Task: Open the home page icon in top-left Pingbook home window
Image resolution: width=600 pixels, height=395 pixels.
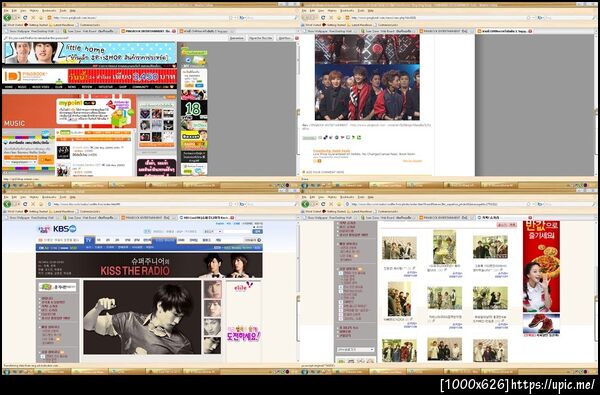Action: pos(41,18)
